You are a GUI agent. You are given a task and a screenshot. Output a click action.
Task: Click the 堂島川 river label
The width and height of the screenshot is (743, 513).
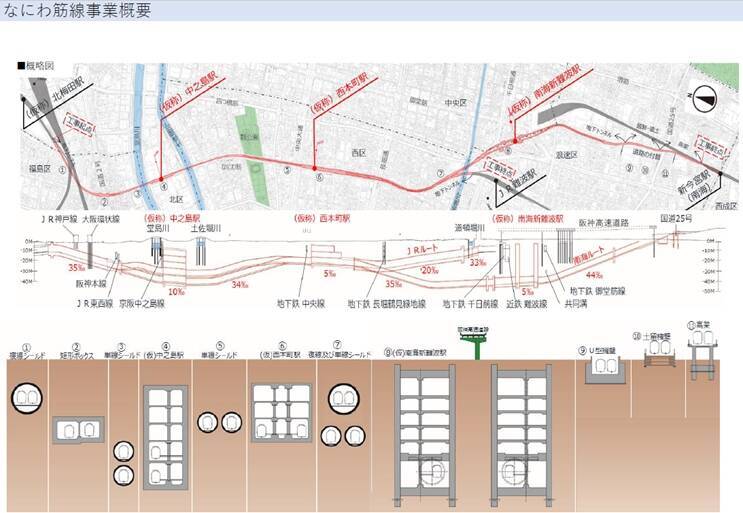coord(158,228)
